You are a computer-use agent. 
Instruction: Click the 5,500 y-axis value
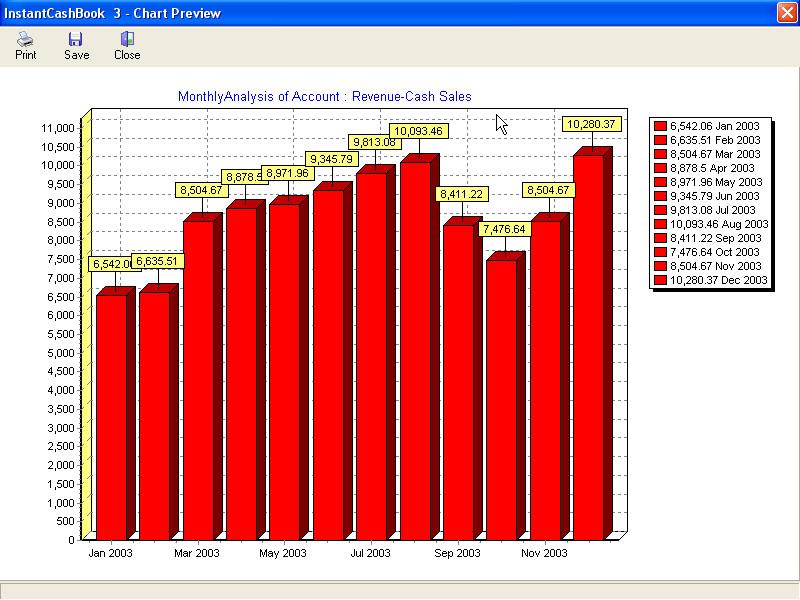click(x=61, y=334)
